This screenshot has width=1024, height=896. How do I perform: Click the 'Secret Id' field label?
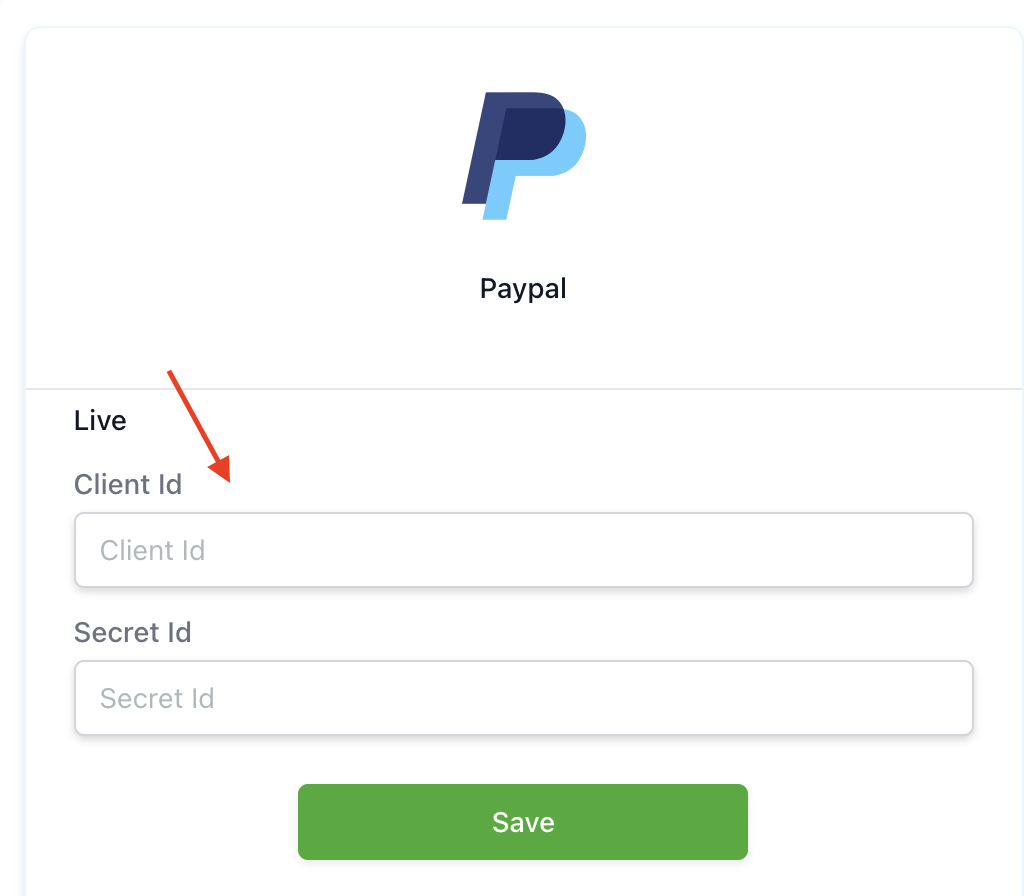tap(133, 632)
